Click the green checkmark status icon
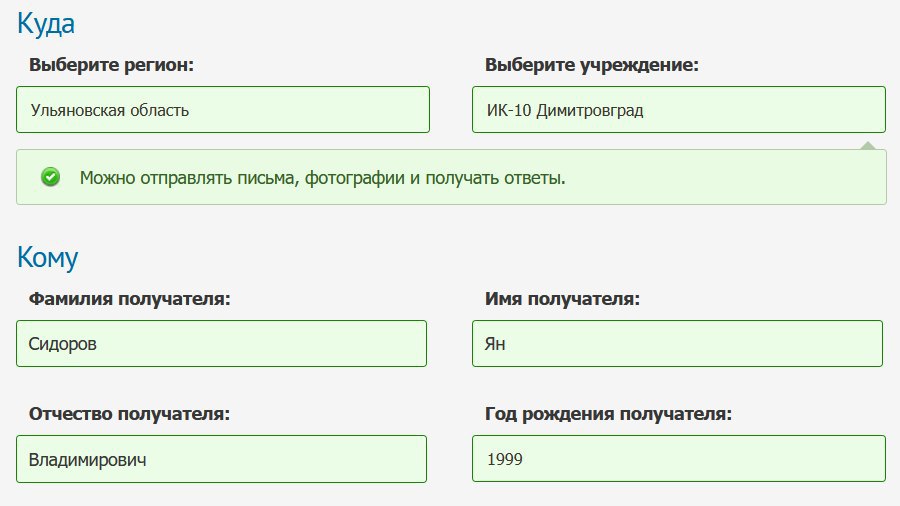 coord(51,177)
